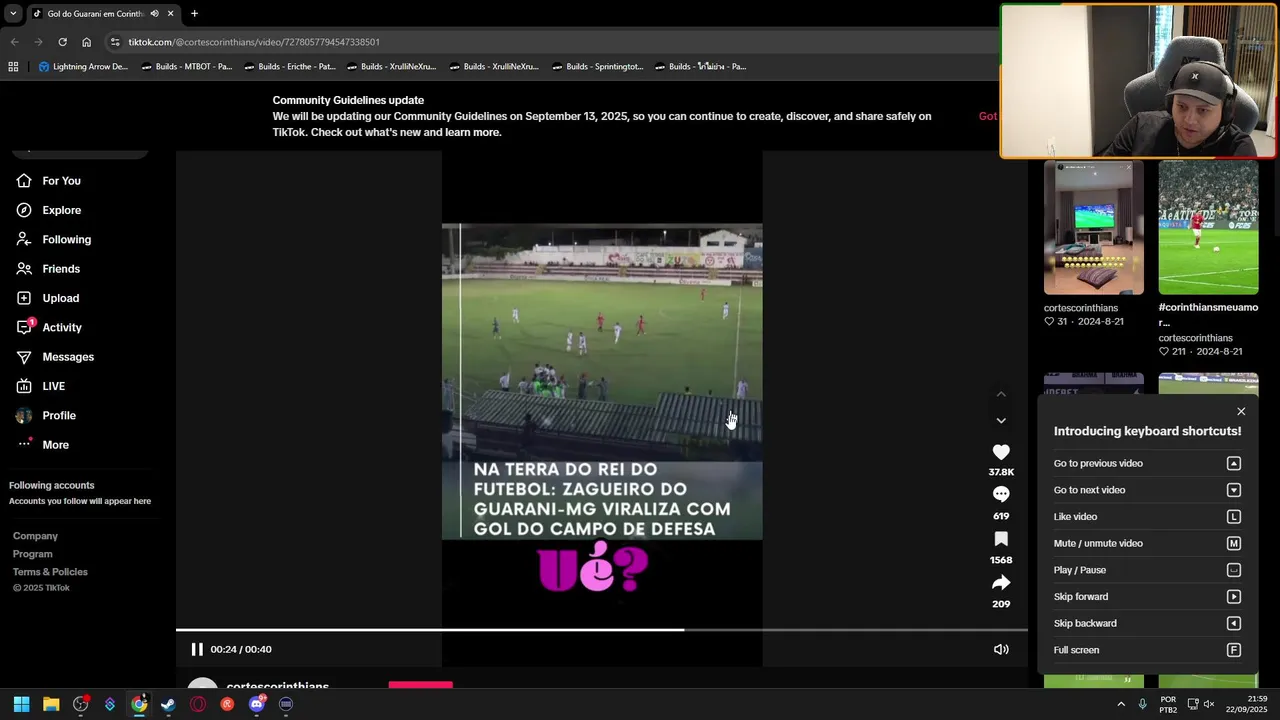Open the Friends page
The height and width of the screenshot is (720, 1280).
pos(61,269)
